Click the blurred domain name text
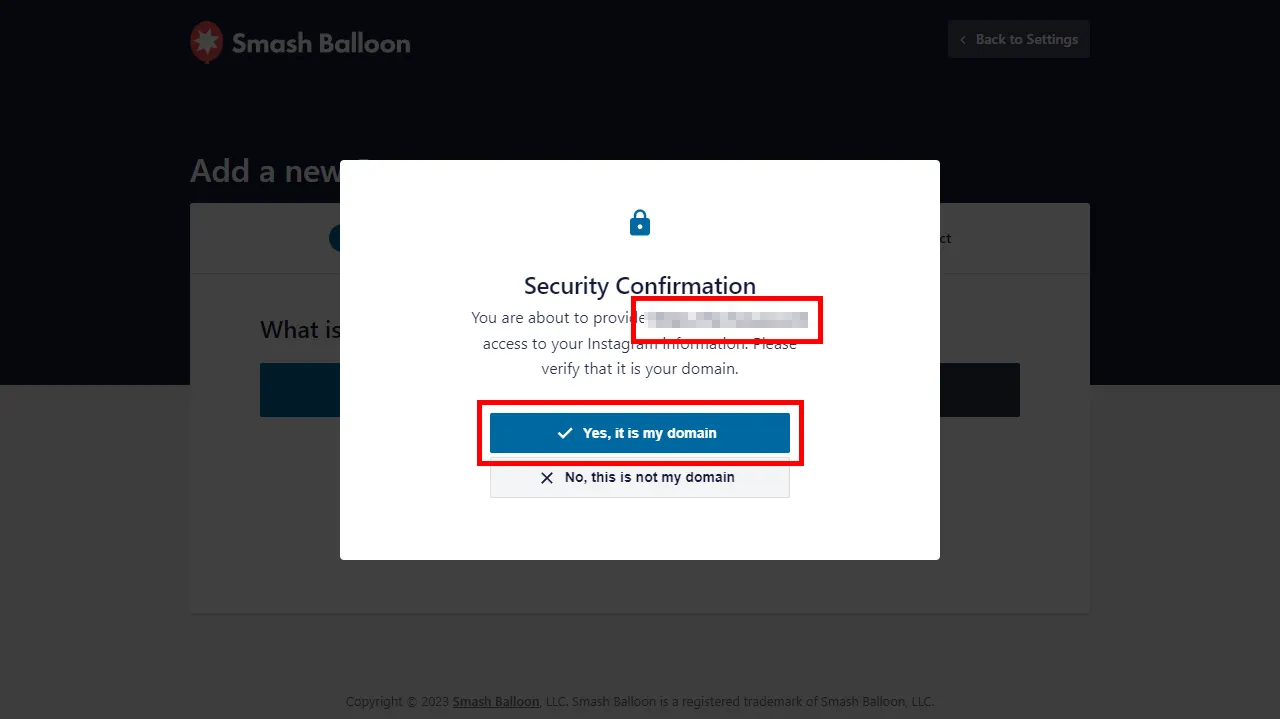Image resolution: width=1280 pixels, height=719 pixels. (x=727, y=319)
